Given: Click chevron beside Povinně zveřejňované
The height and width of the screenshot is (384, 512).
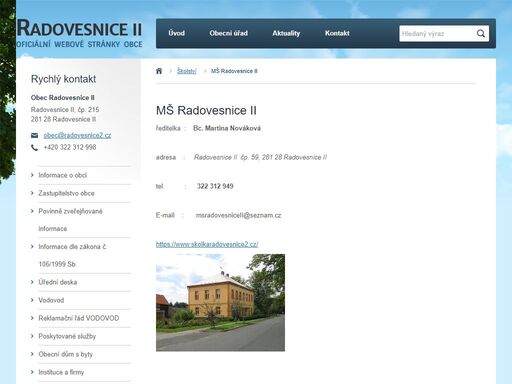Looking at the screenshot, I should pyautogui.click(x=32, y=211).
